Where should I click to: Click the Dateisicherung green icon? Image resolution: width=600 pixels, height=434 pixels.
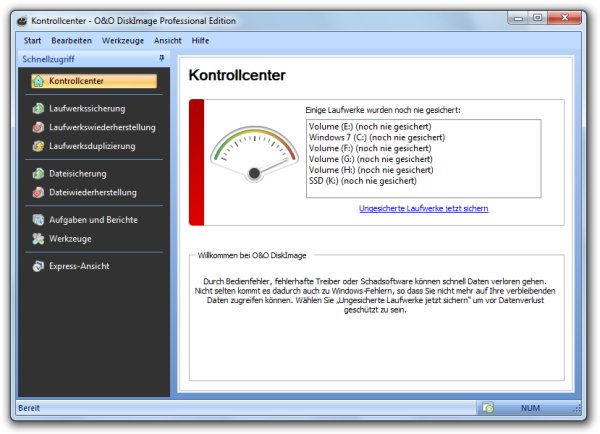(38, 174)
